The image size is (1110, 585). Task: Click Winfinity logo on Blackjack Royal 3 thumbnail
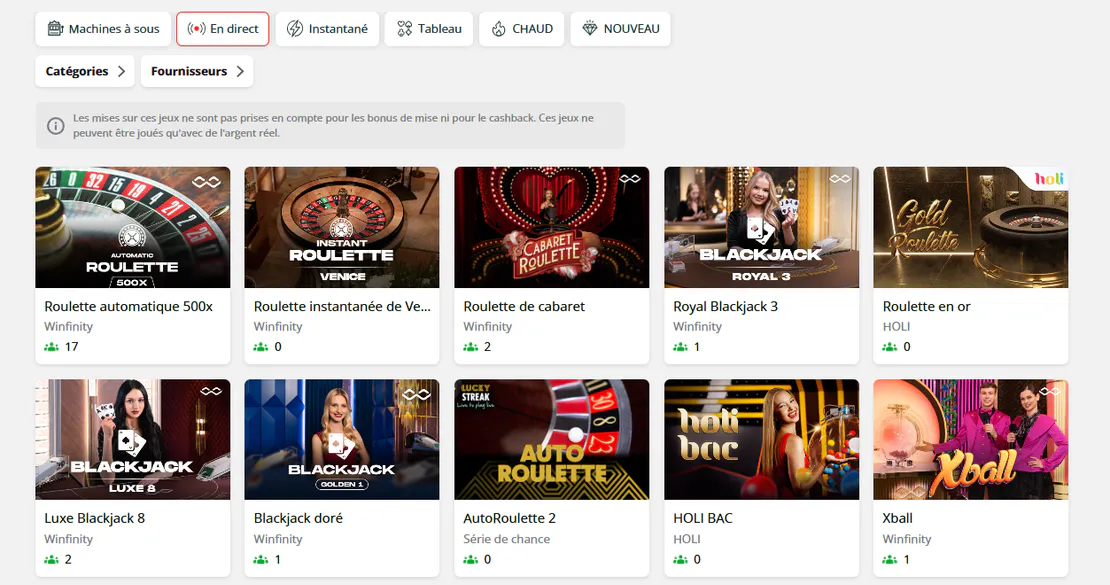click(840, 178)
